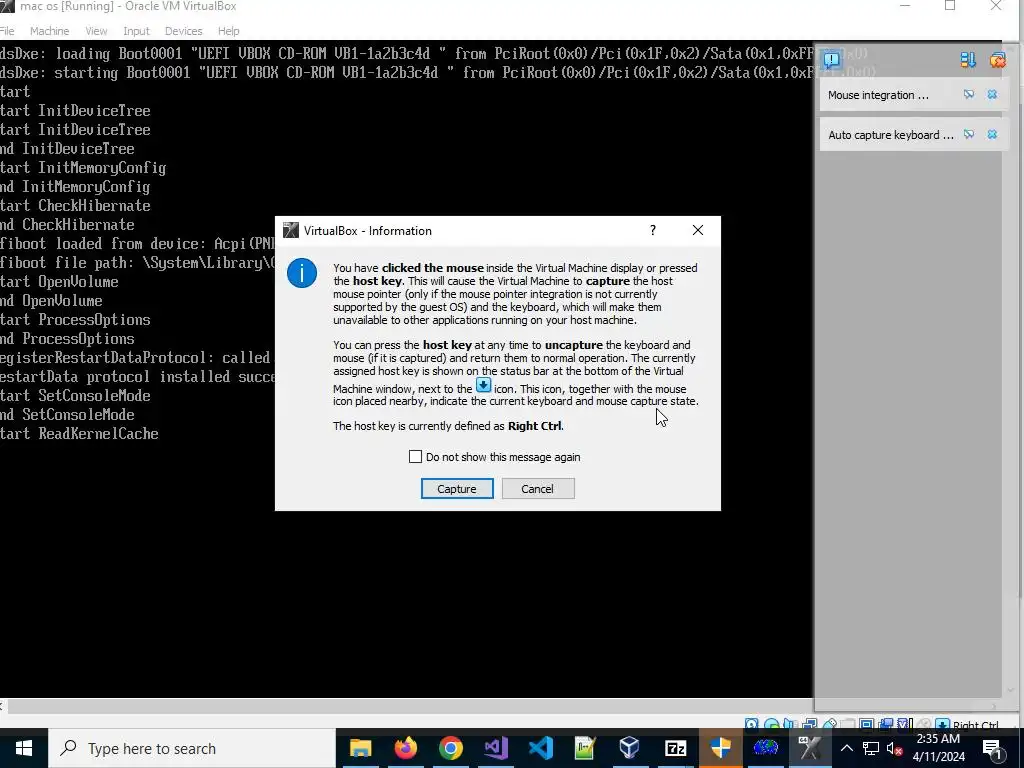Click the optical disk status bar icon
Viewport: 1024px width, 768px height.
click(772, 724)
